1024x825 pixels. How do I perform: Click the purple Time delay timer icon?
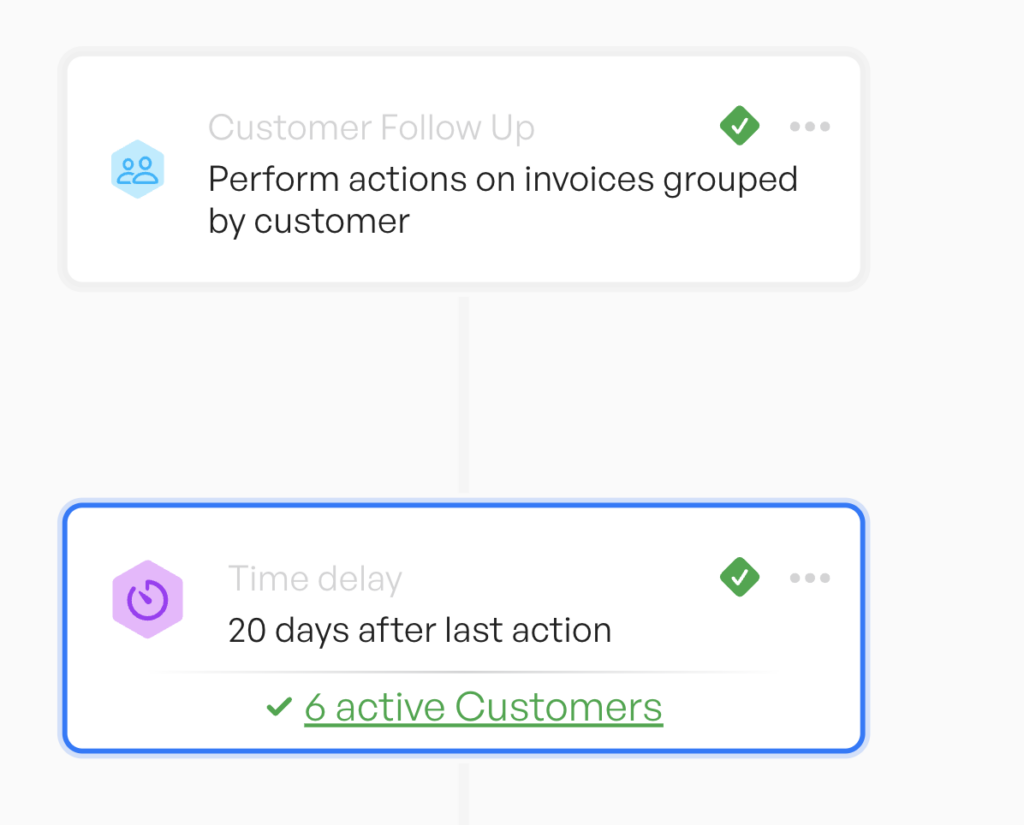click(148, 599)
